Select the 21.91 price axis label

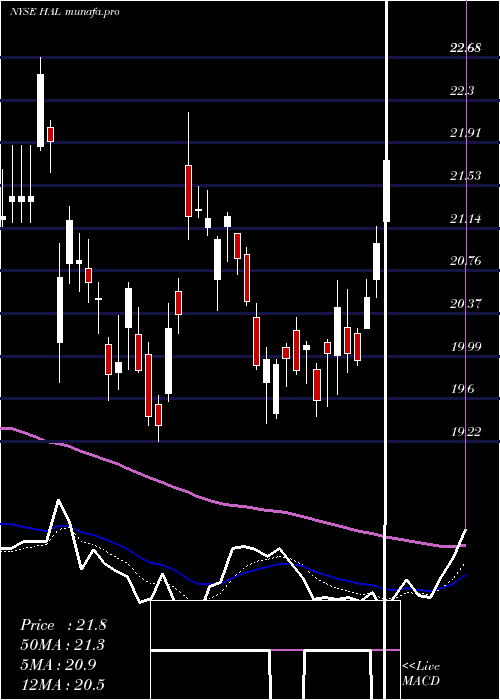466,133
